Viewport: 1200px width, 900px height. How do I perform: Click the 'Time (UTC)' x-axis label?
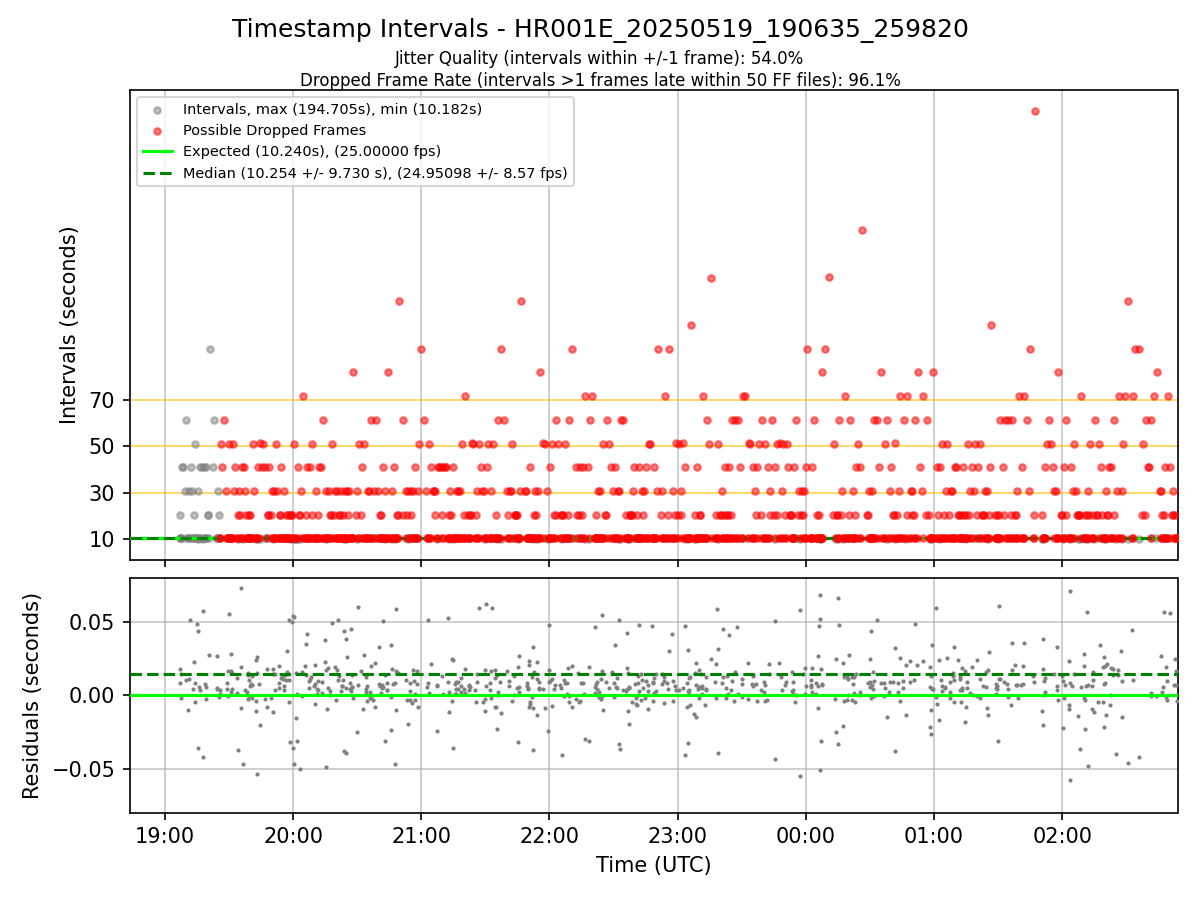click(x=653, y=865)
